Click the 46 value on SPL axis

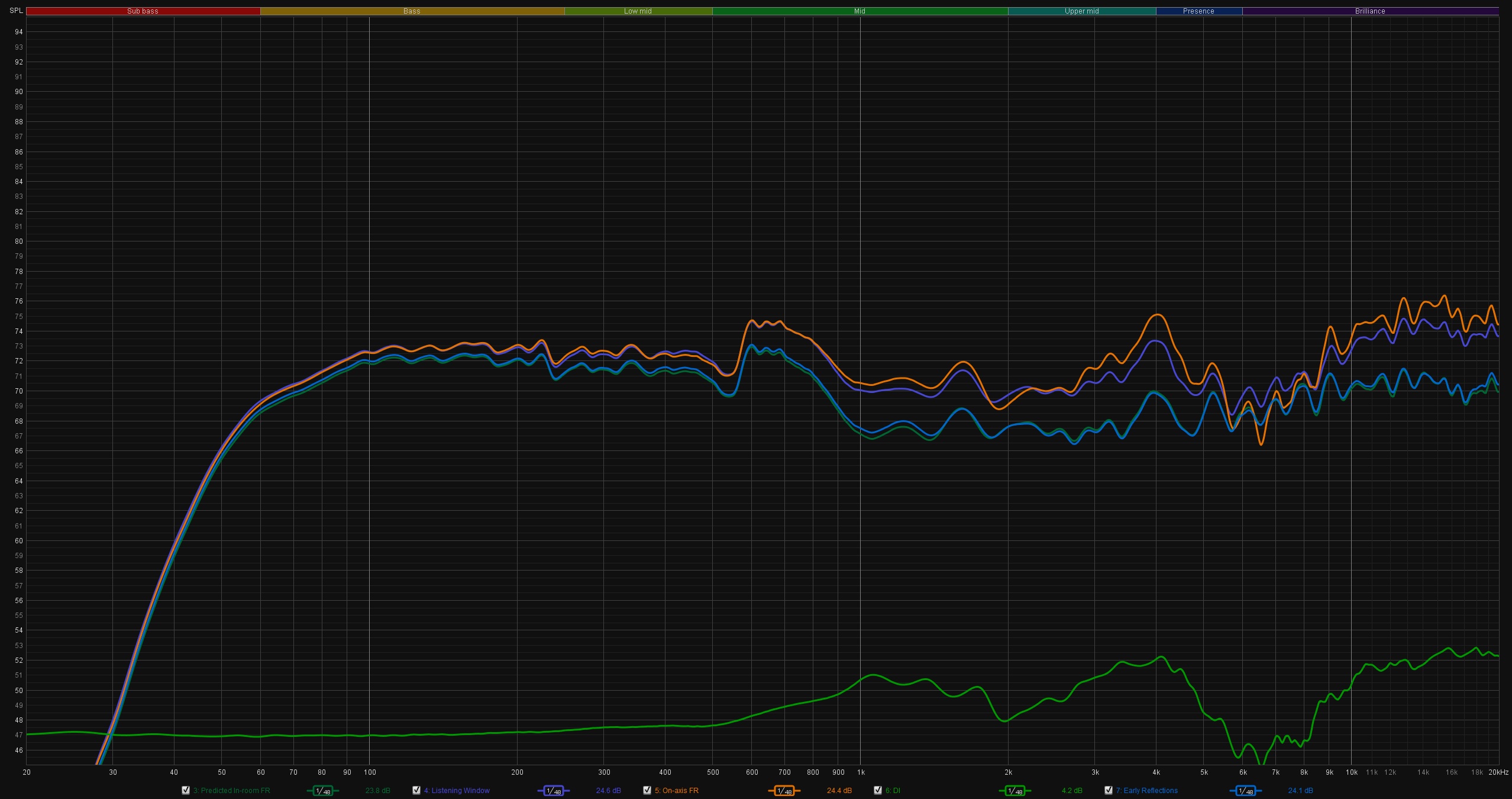(19, 750)
